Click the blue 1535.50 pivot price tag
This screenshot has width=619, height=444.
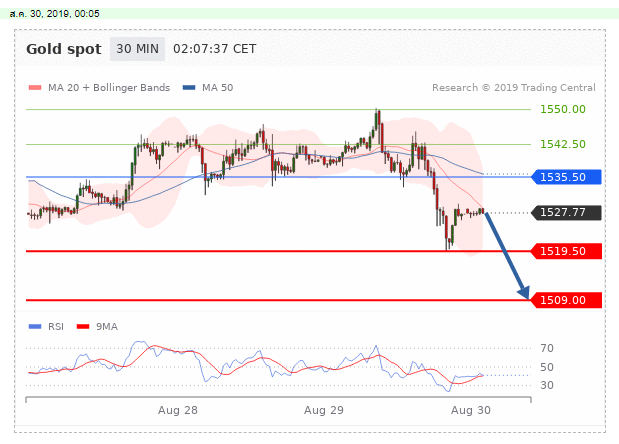coord(566,177)
